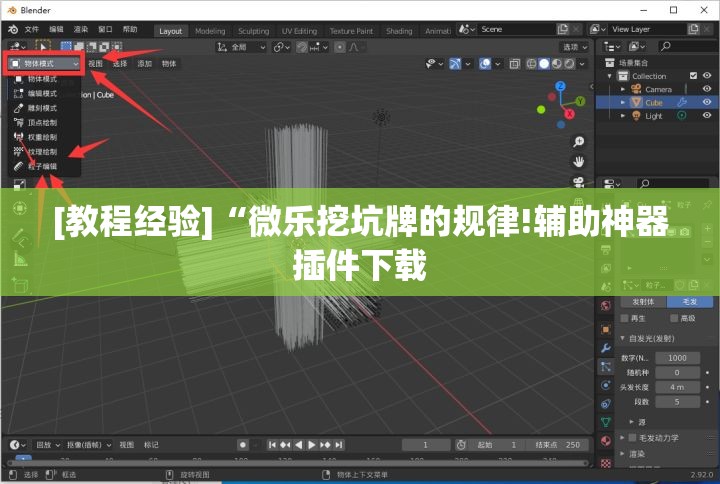Choose the subtract selection mode icon
The image size is (720, 484).
[x=92, y=46]
